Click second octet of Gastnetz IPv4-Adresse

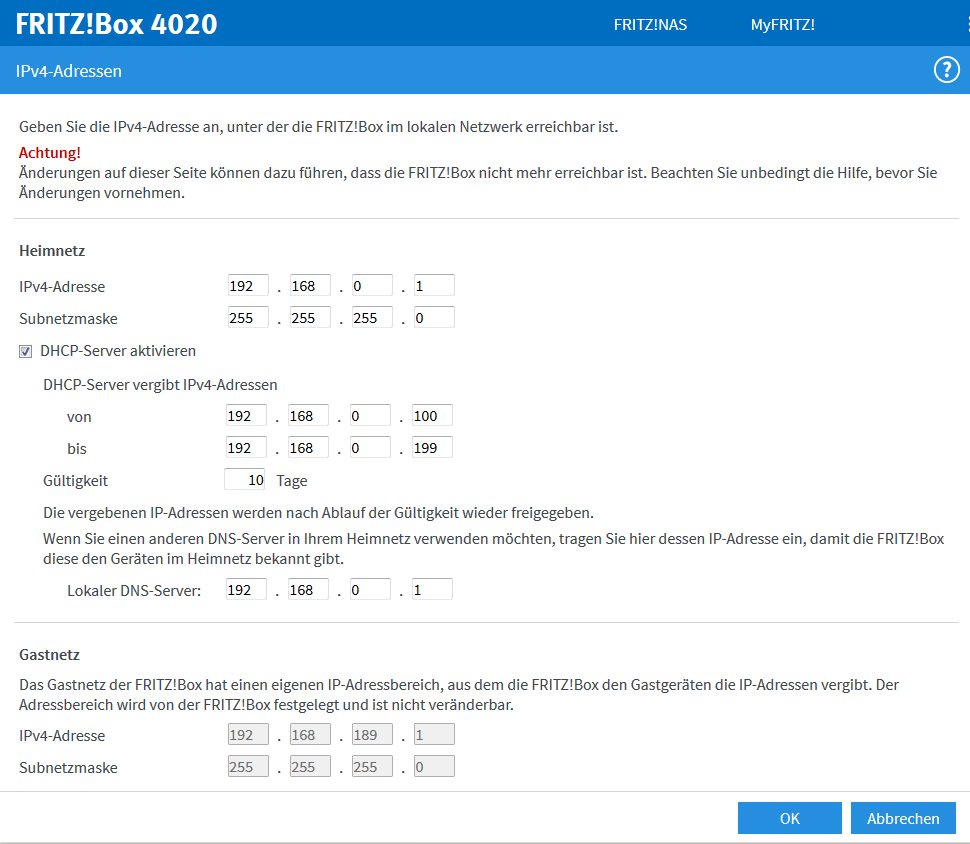click(x=310, y=734)
